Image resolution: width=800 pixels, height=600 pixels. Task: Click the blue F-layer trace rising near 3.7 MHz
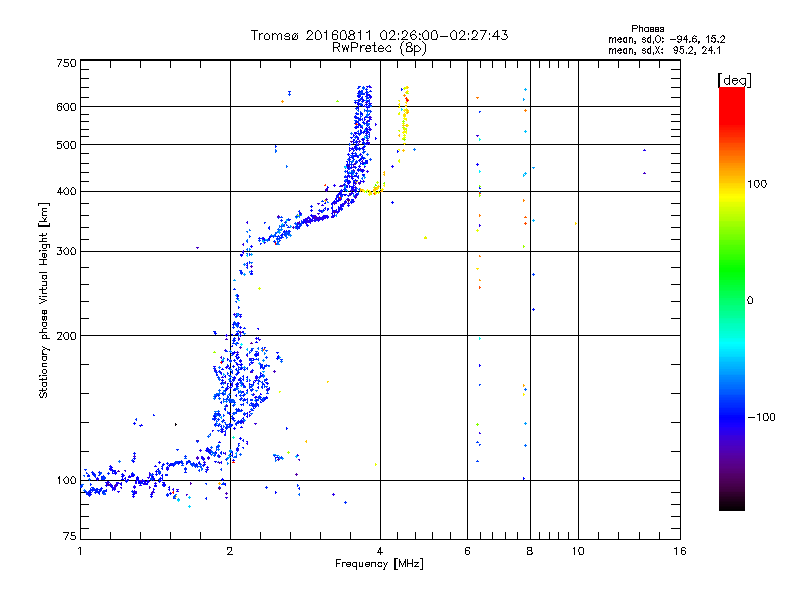[360, 138]
